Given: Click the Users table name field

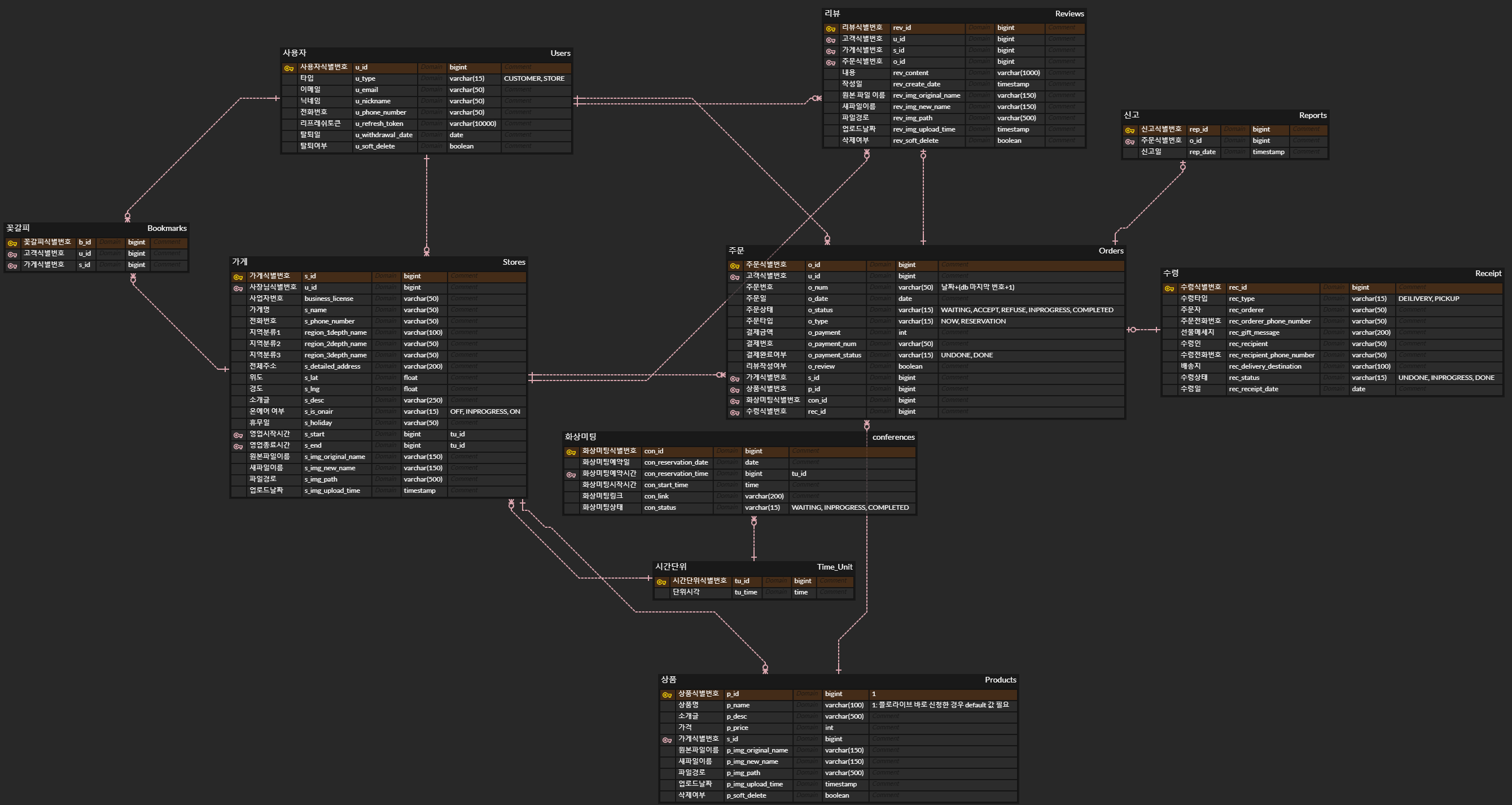Looking at the screenshot, I should pyautogui.click(x=560, y=54).
